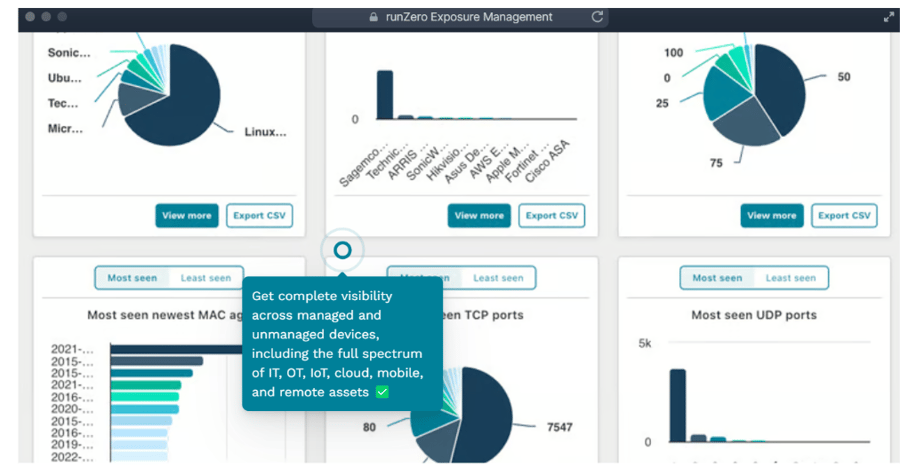
Task: Click the Cisco ASA axis label
Action: [547, 161]
